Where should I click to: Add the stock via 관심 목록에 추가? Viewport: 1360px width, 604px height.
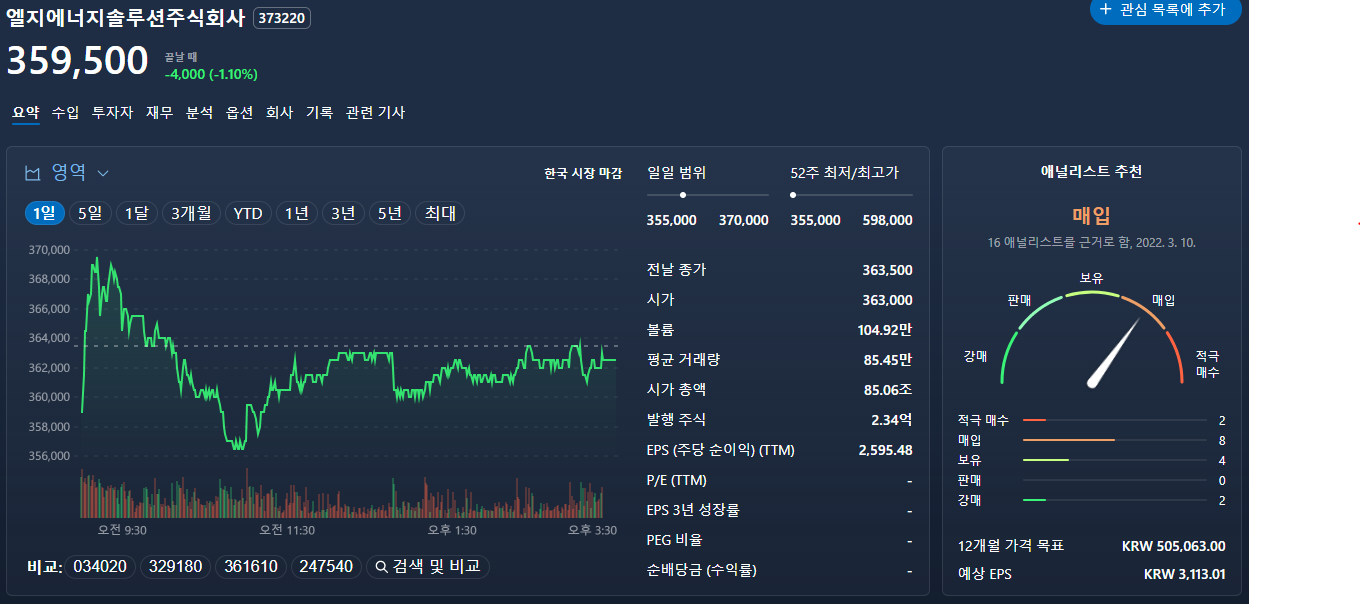(1165, 10)
